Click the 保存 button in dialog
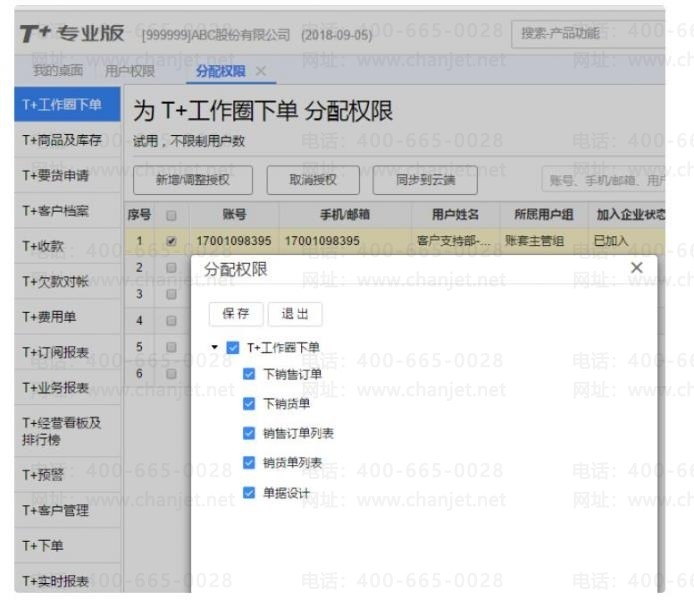Image resolution: width=694 pixels, height=600 pixels. pos(236,314)
